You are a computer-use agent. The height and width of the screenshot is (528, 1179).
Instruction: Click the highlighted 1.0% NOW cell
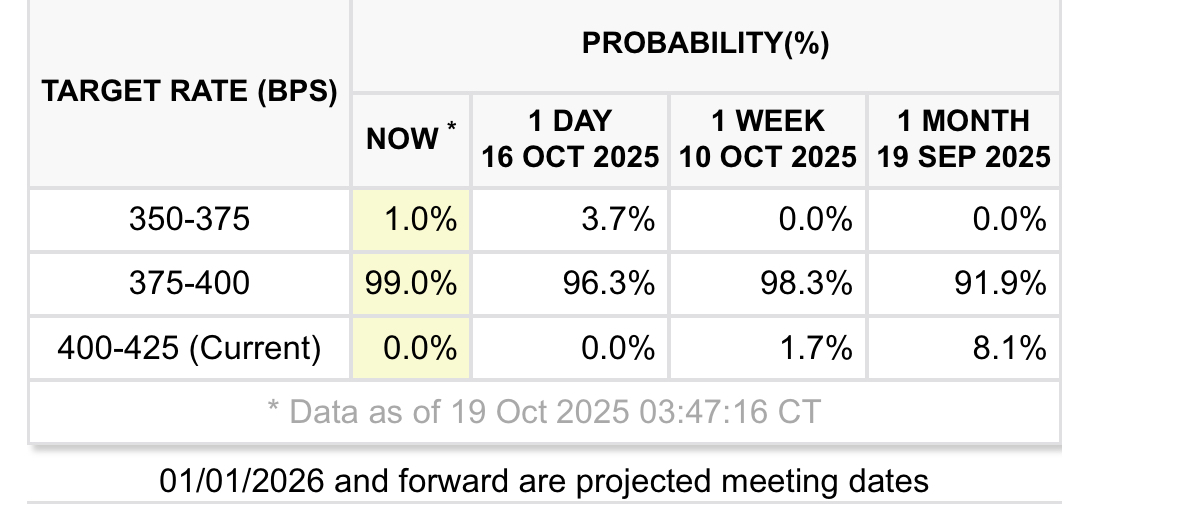coord(411,219)
